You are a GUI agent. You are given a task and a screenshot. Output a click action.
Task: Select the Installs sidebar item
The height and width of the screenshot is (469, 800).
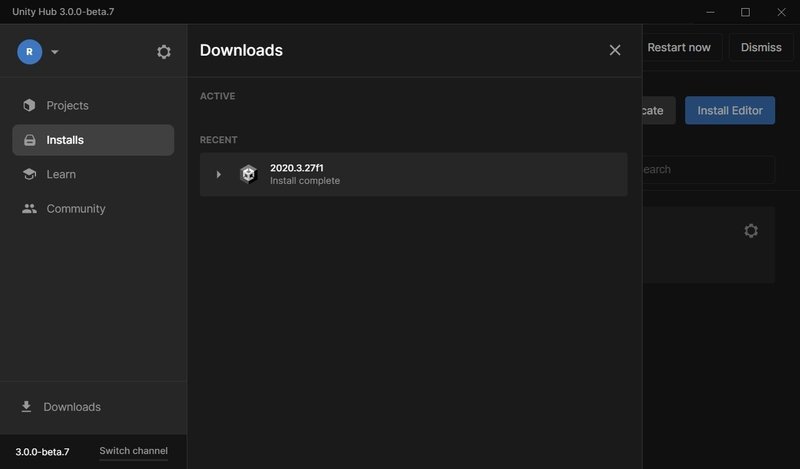[x=93, y=140]
